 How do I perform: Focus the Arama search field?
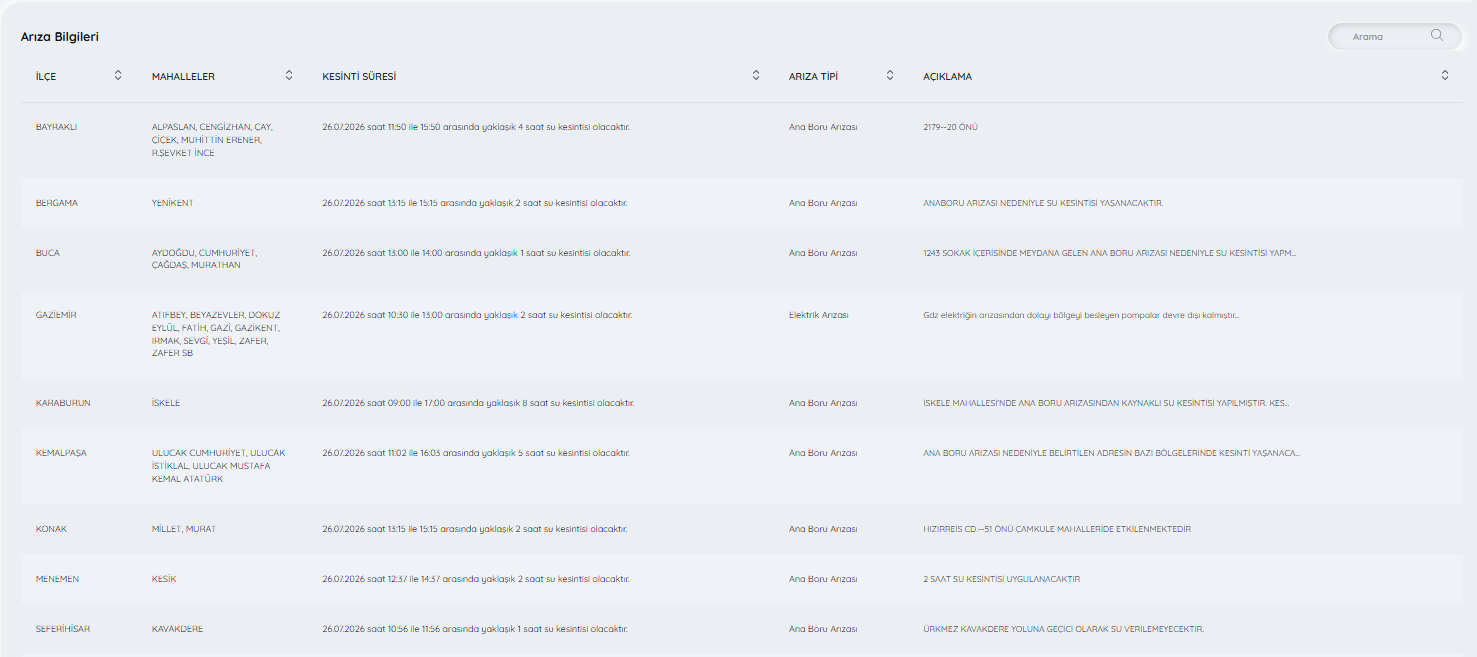(x=1395, y=37)
